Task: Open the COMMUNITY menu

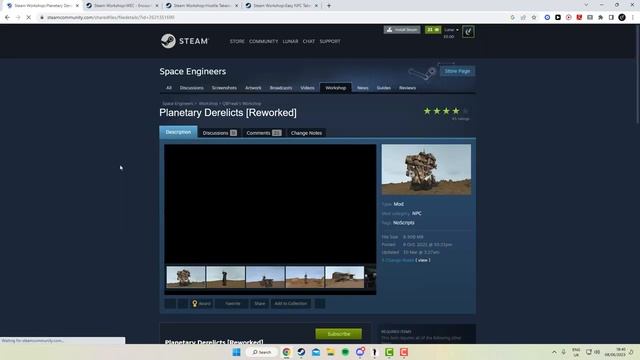Action: [263, 42]
